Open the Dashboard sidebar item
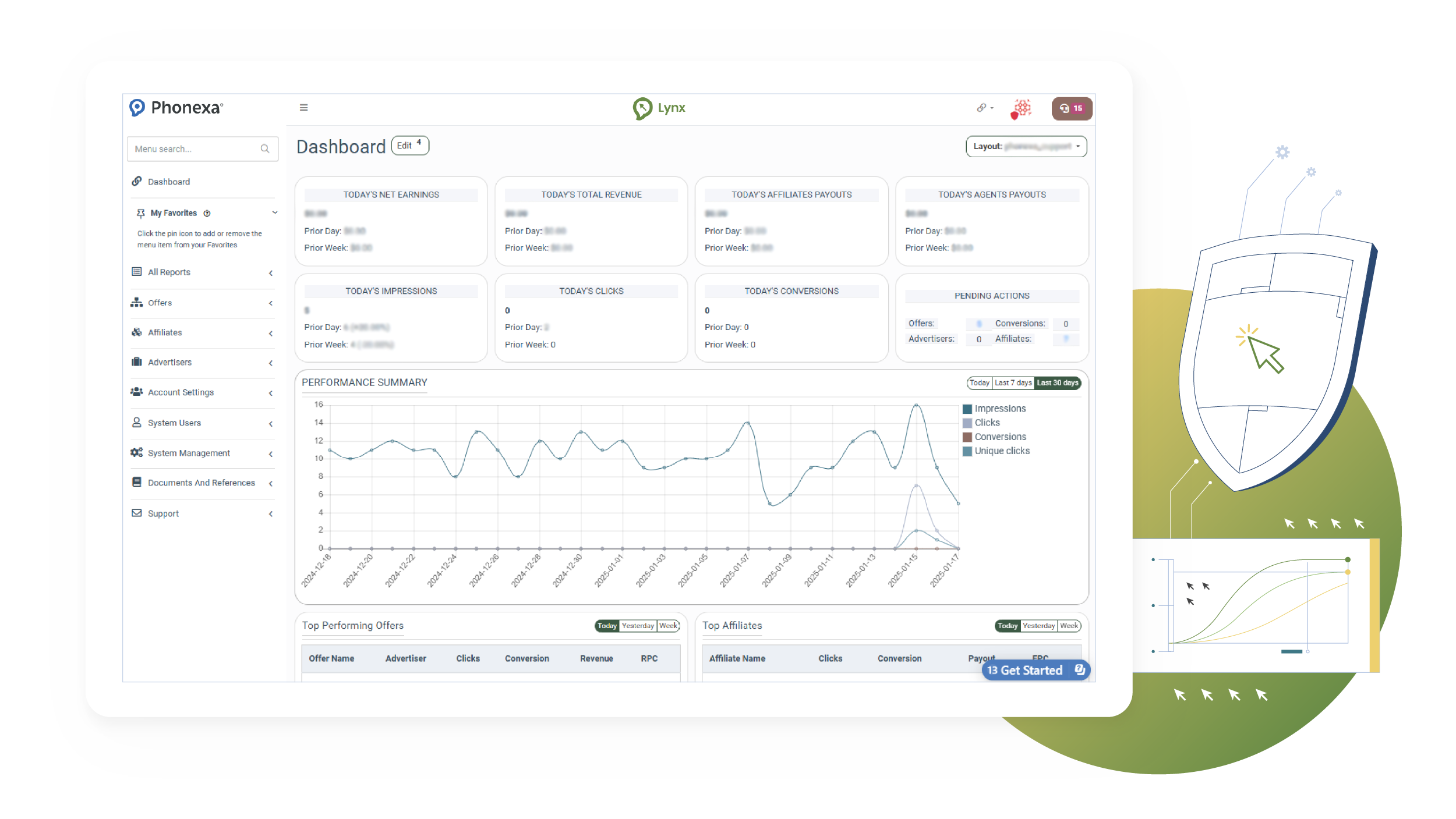1456x819 pixels. click(x=168, y=182)
